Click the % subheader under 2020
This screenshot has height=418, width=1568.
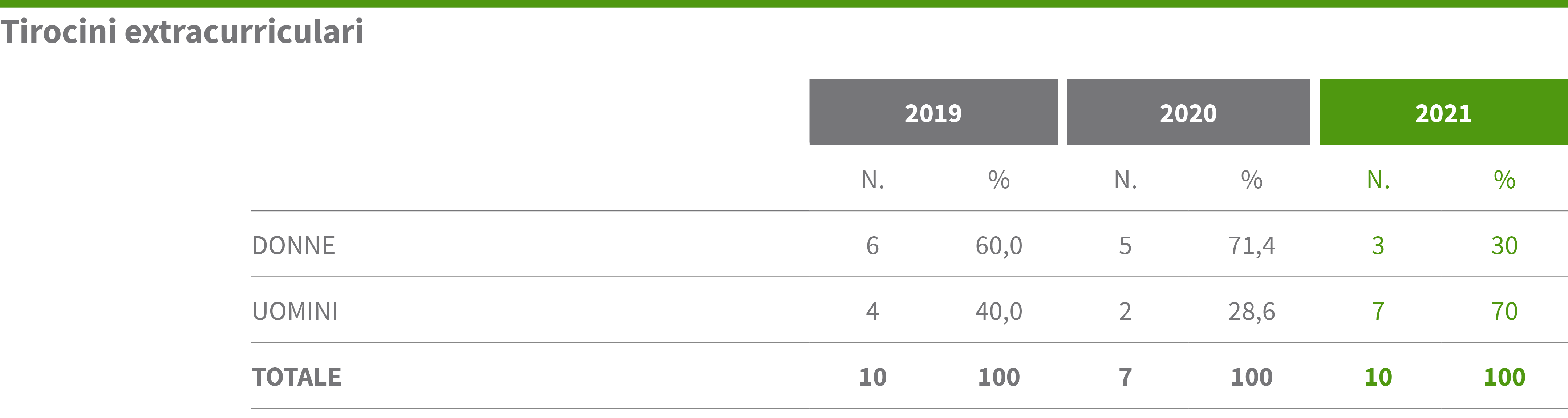(1252, 180)
